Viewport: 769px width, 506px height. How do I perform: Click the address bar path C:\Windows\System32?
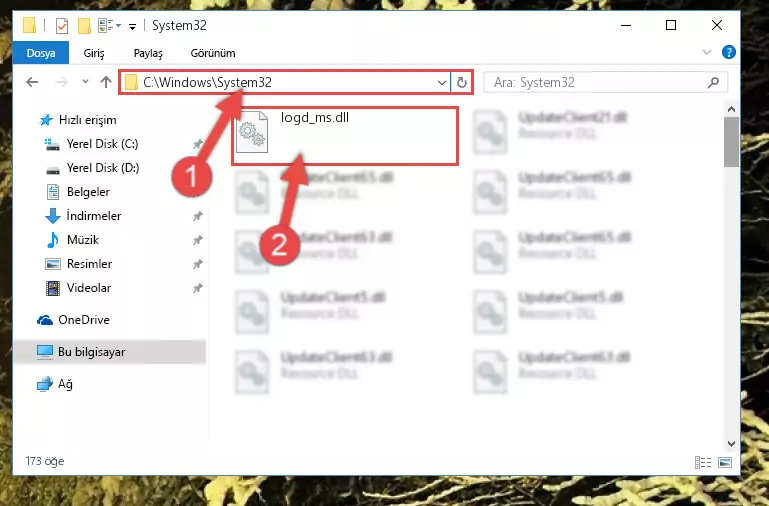[x=207, y=82]
